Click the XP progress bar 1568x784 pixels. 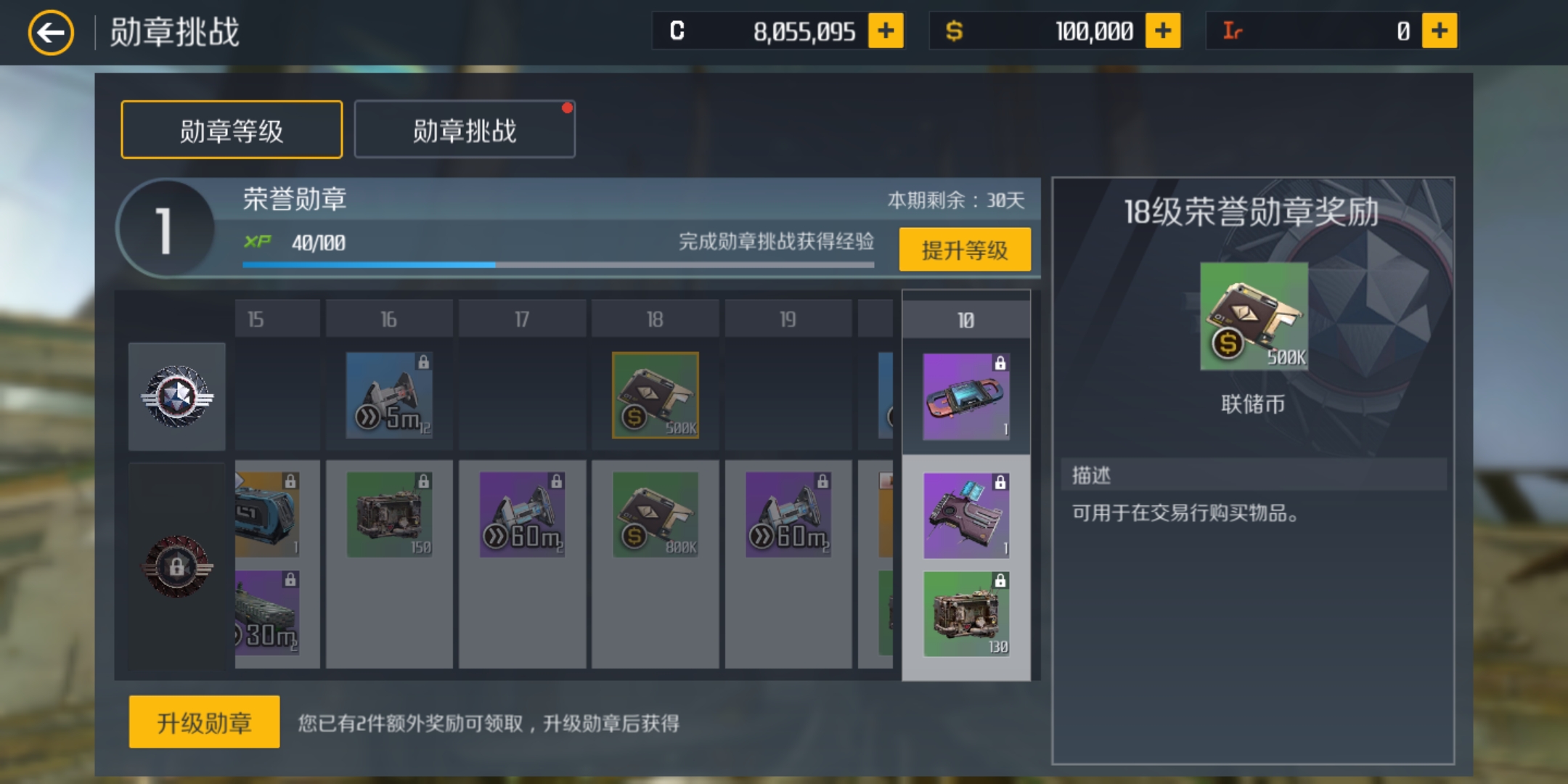tap(558, 265)
